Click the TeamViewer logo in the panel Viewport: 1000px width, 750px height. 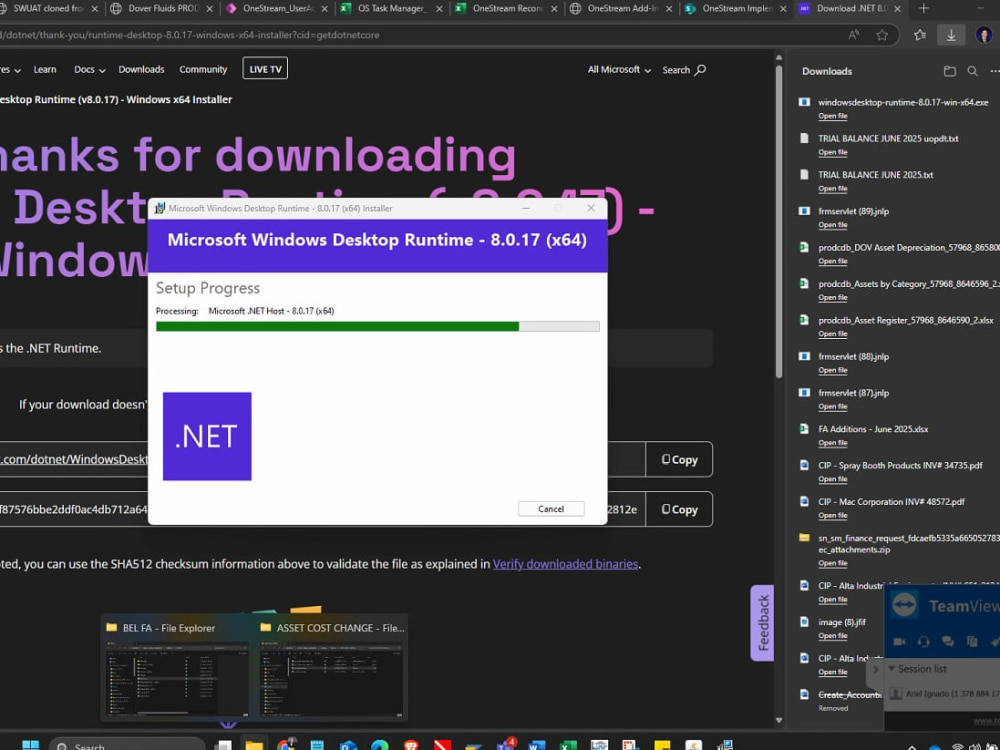pyautogui.click(x=904, y=605)
